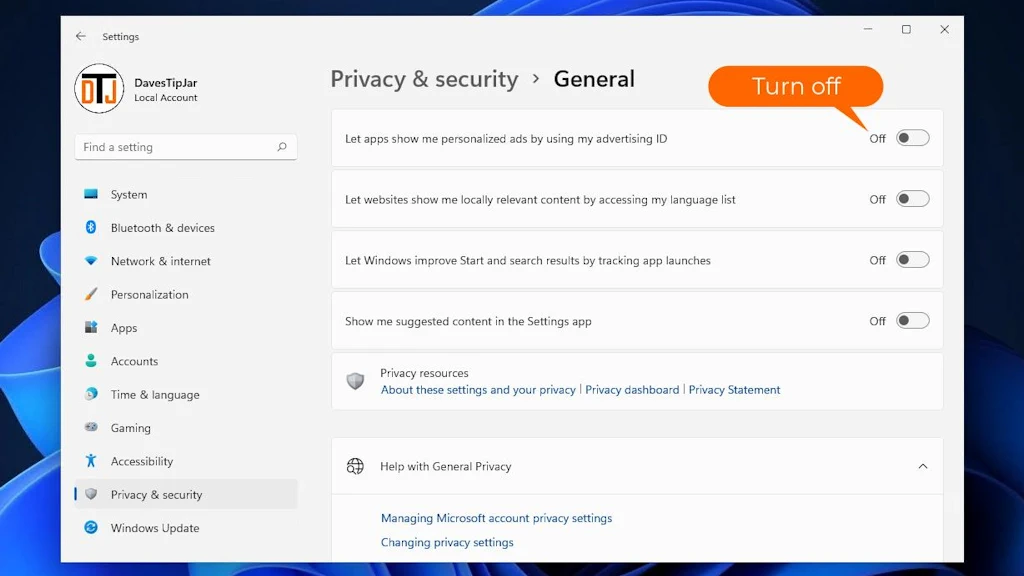This screenshot has height=576, width=1024.
Task: Click the search magnifier in Find a setting
Action: (281, 147)
